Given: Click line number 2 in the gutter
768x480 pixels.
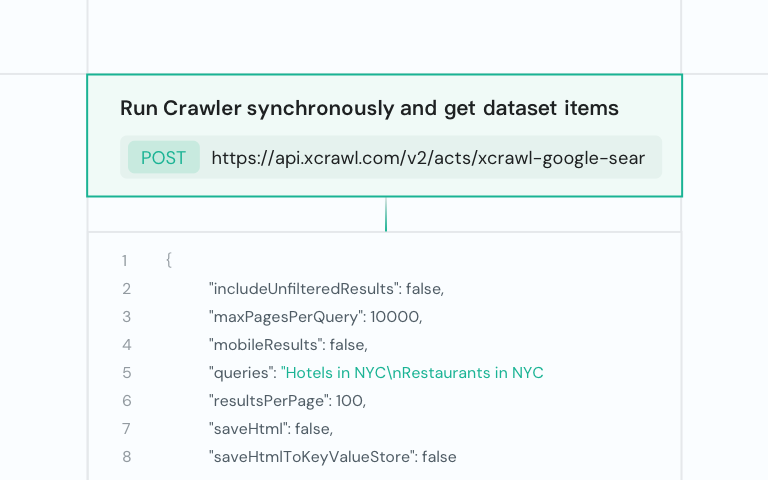Looking at the screenshot, I should 126,289.
